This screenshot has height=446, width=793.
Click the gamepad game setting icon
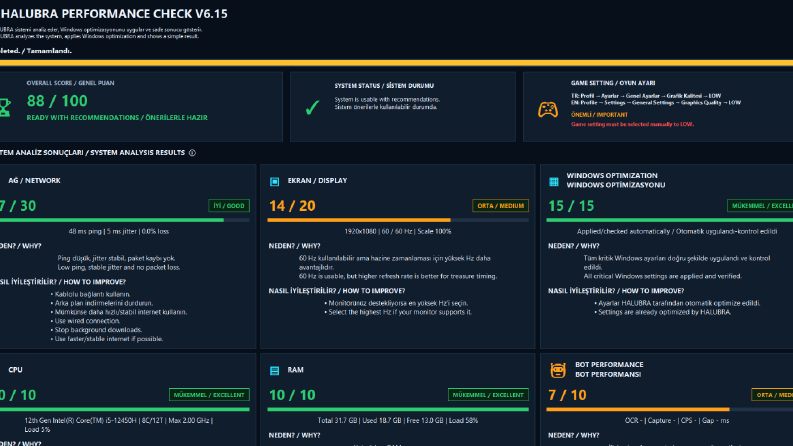coord(548,109)
